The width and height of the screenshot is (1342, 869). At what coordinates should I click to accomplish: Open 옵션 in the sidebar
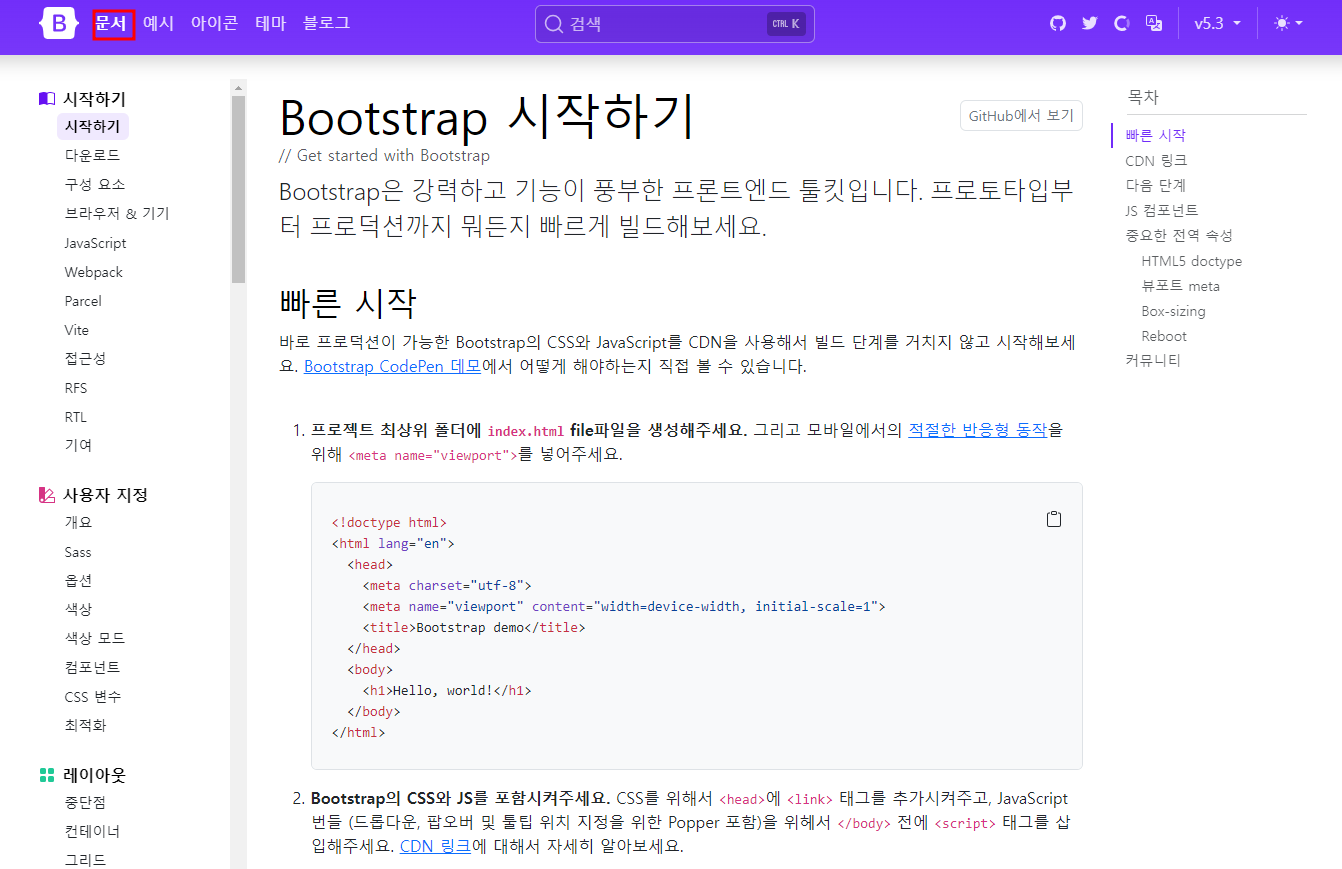78,581
